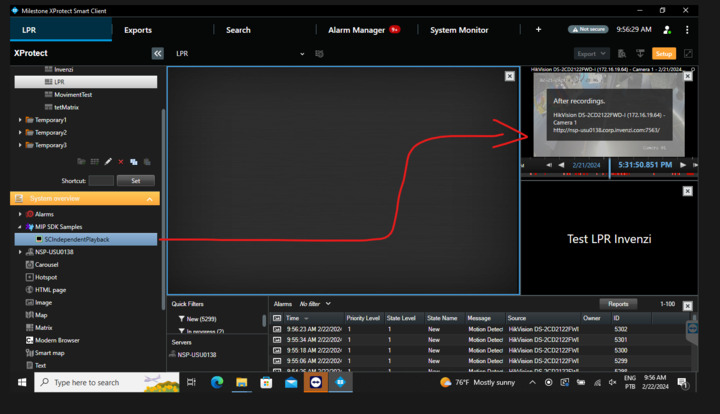
Task: Open the three-dot settings menu
Action: (x=687, y=30)
